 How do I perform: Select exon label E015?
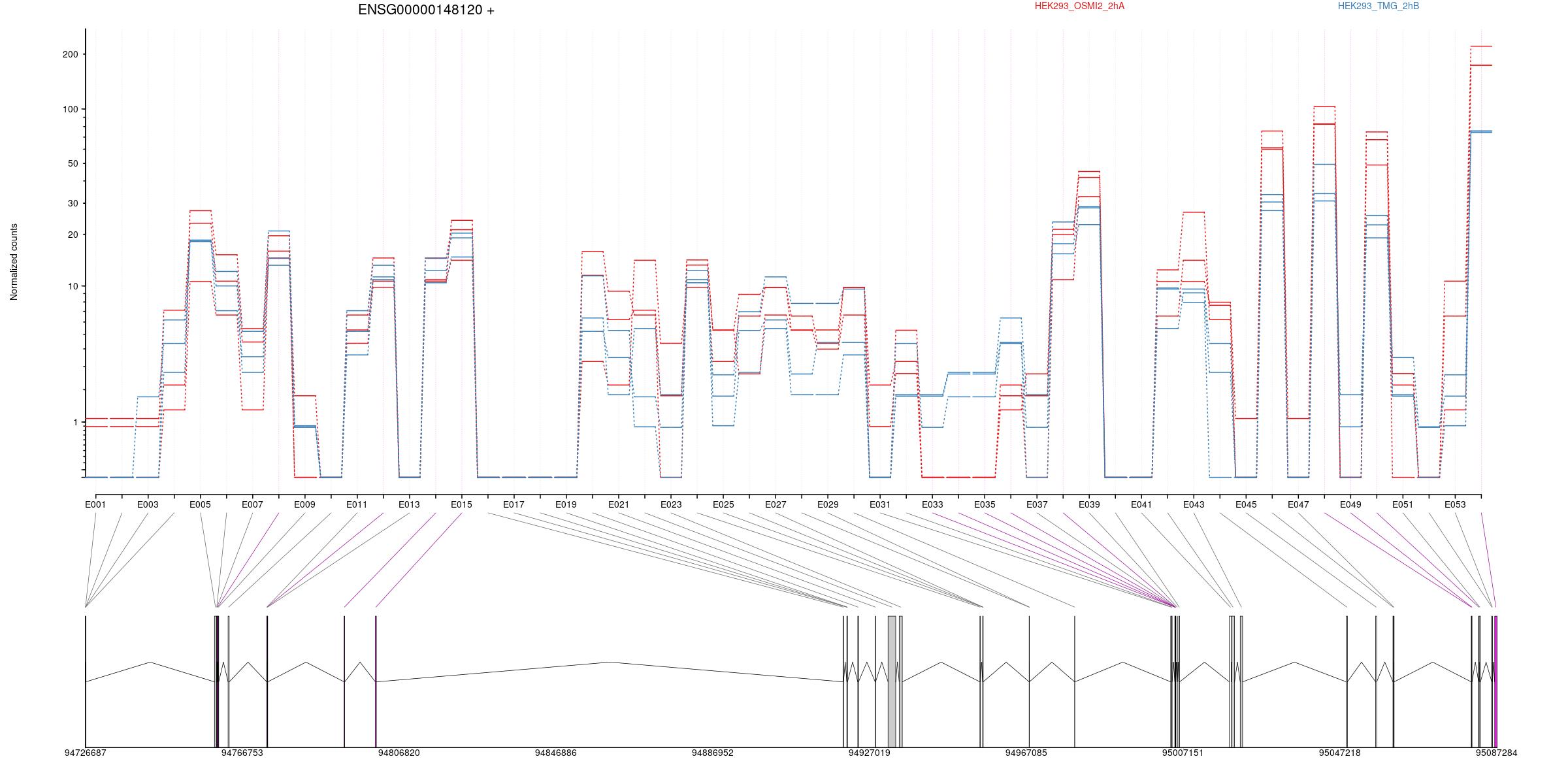pos(461,504)
